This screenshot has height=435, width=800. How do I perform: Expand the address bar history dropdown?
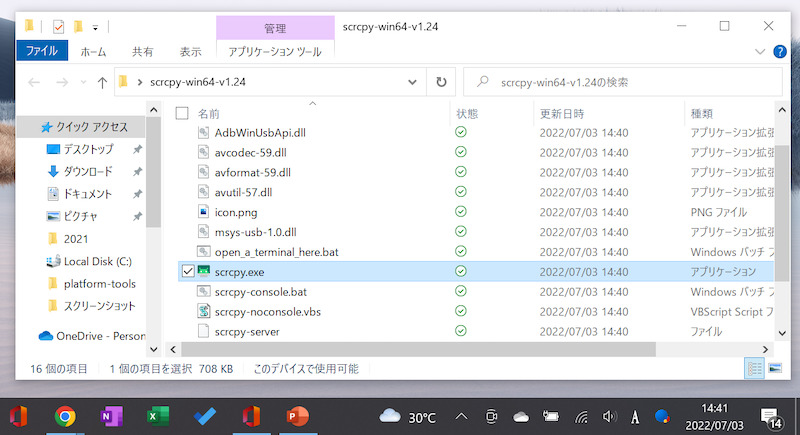(x=412, y=82)
